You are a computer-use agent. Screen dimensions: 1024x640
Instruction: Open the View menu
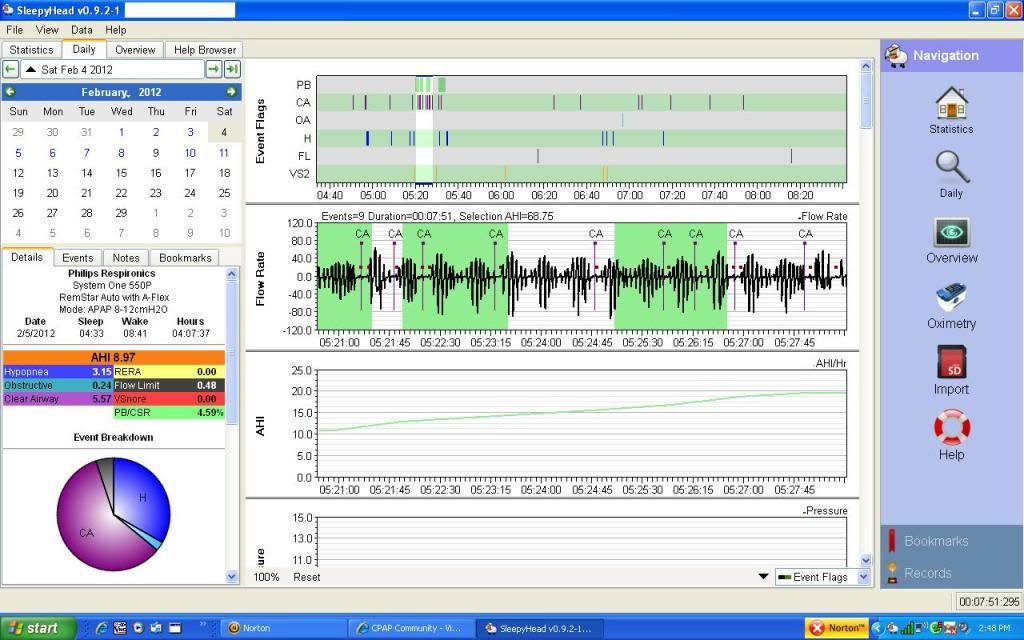[47, 30]
